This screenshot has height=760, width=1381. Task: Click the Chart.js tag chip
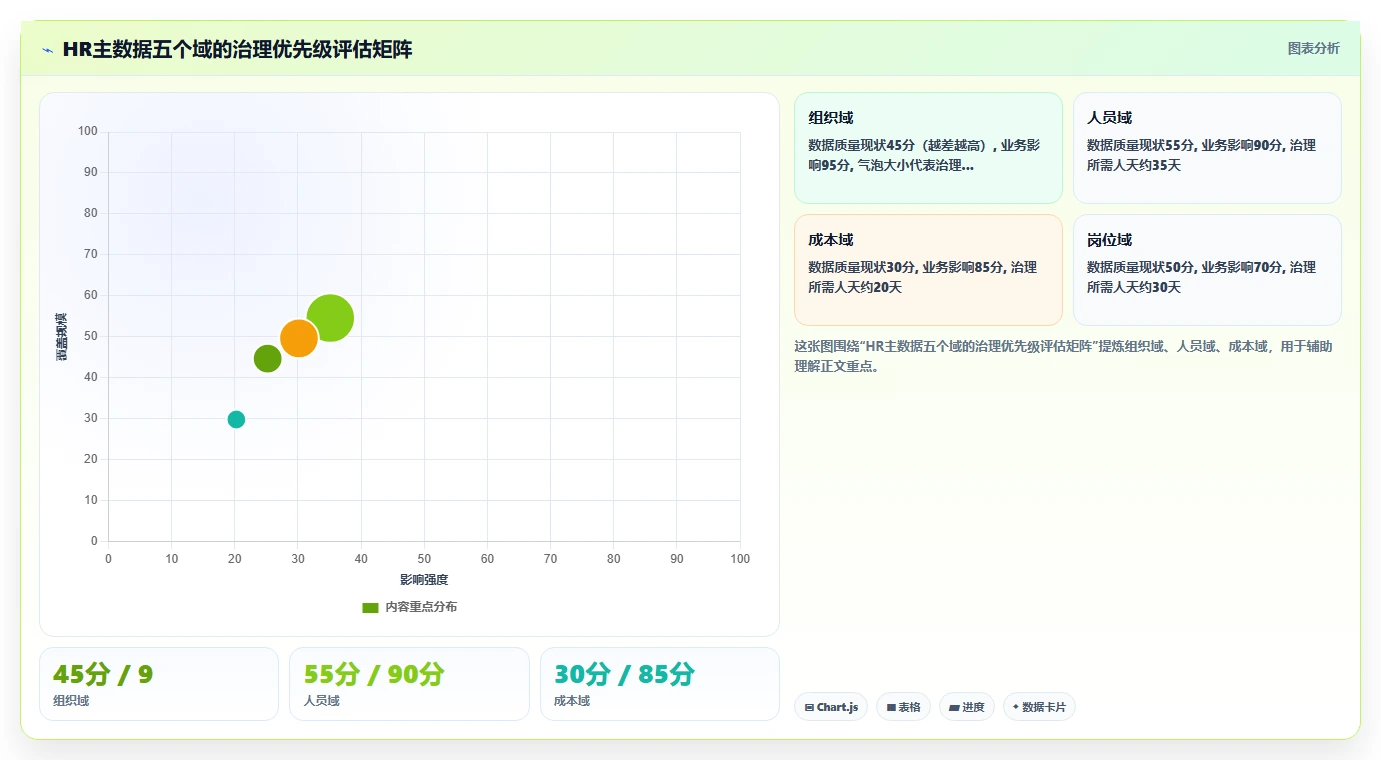831,707
